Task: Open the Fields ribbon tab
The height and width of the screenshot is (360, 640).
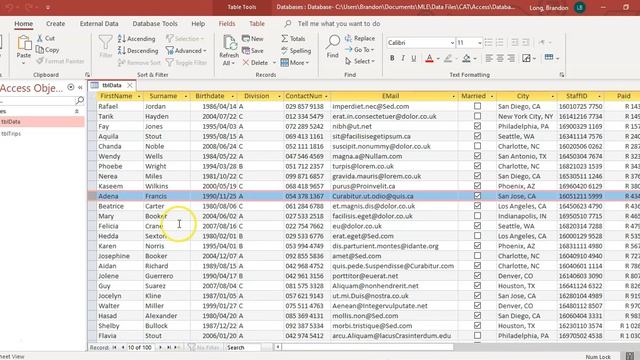Action: [x=227, y=24]
